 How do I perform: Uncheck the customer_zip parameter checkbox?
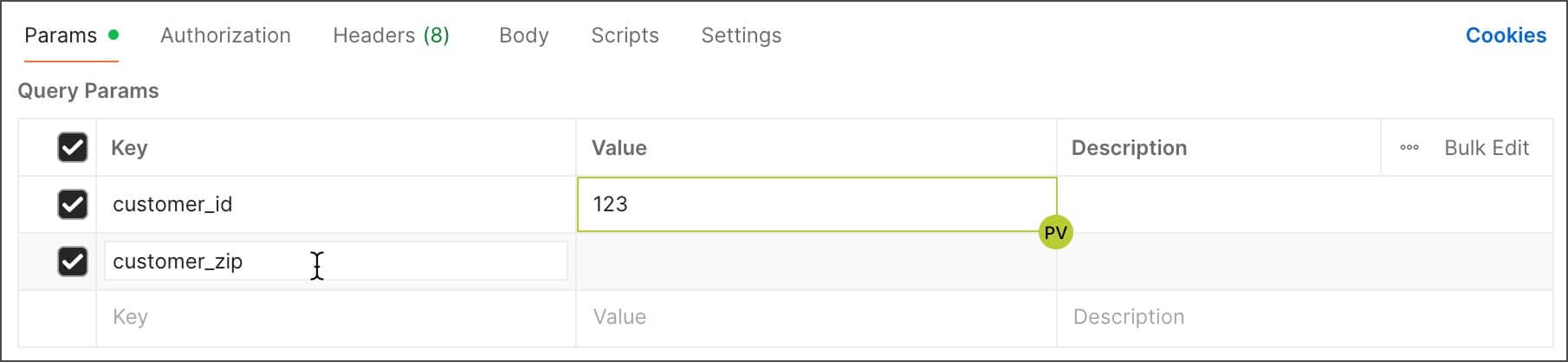click(73, 261)
